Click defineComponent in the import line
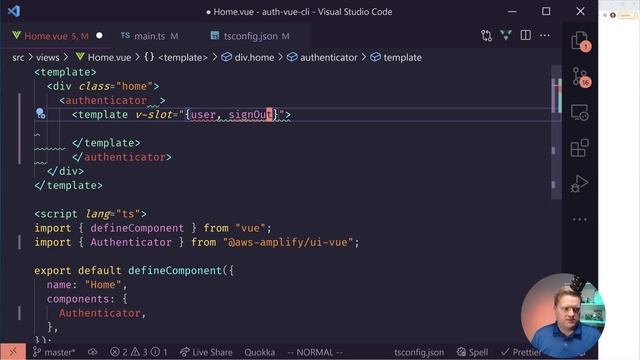 coord(137,228)
